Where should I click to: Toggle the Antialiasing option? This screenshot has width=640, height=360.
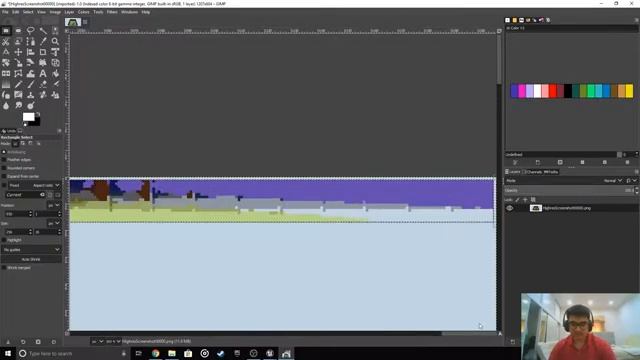click(4, 152)
